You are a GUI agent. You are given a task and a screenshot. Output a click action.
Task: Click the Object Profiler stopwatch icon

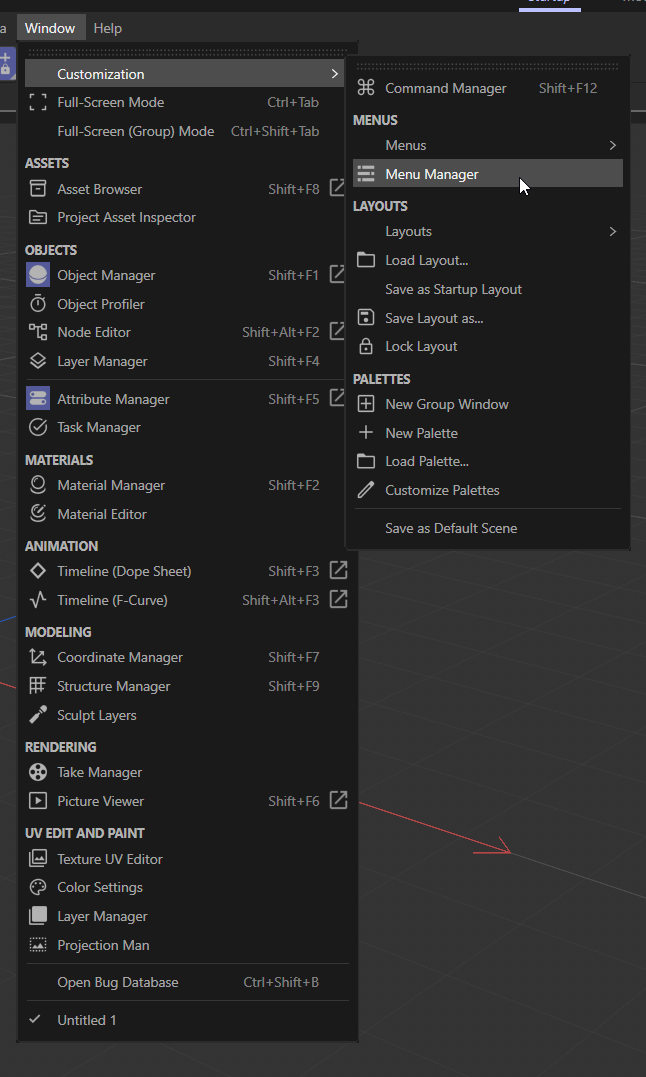click(38, 304)
